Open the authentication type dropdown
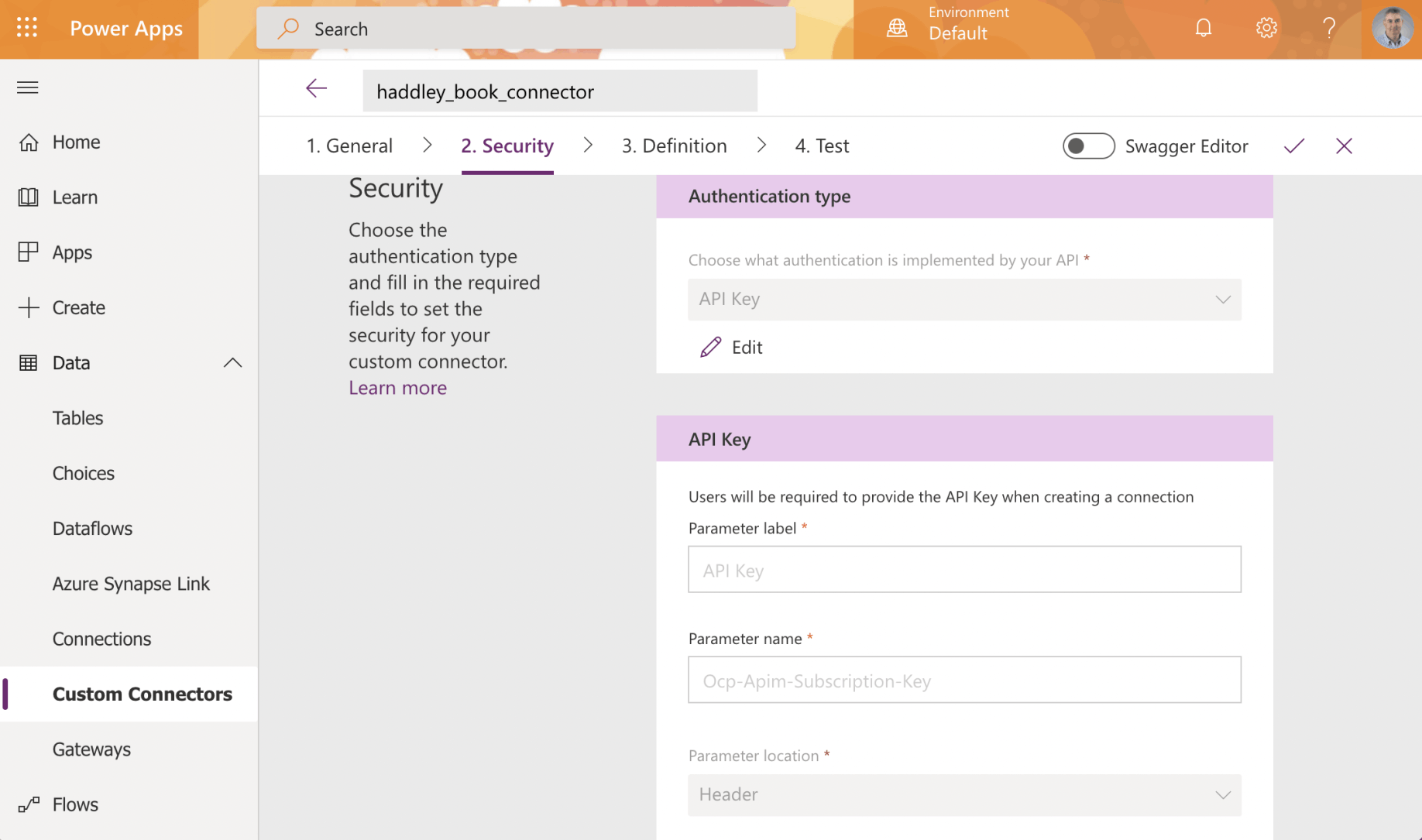1422x840 pixels. [x=963, y=300]
